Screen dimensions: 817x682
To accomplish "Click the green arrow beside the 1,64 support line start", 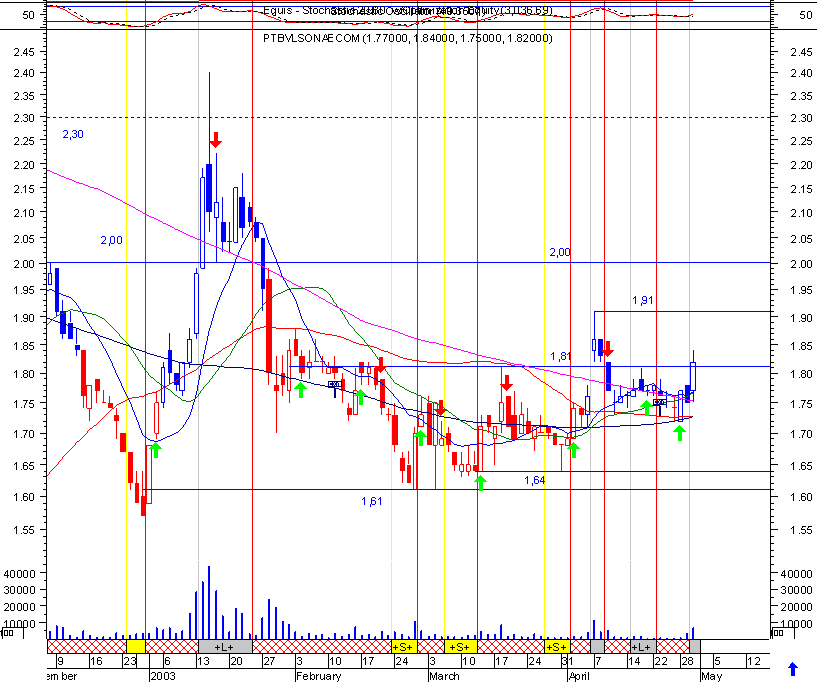I will pyautogui.click(x=481, y=482).
